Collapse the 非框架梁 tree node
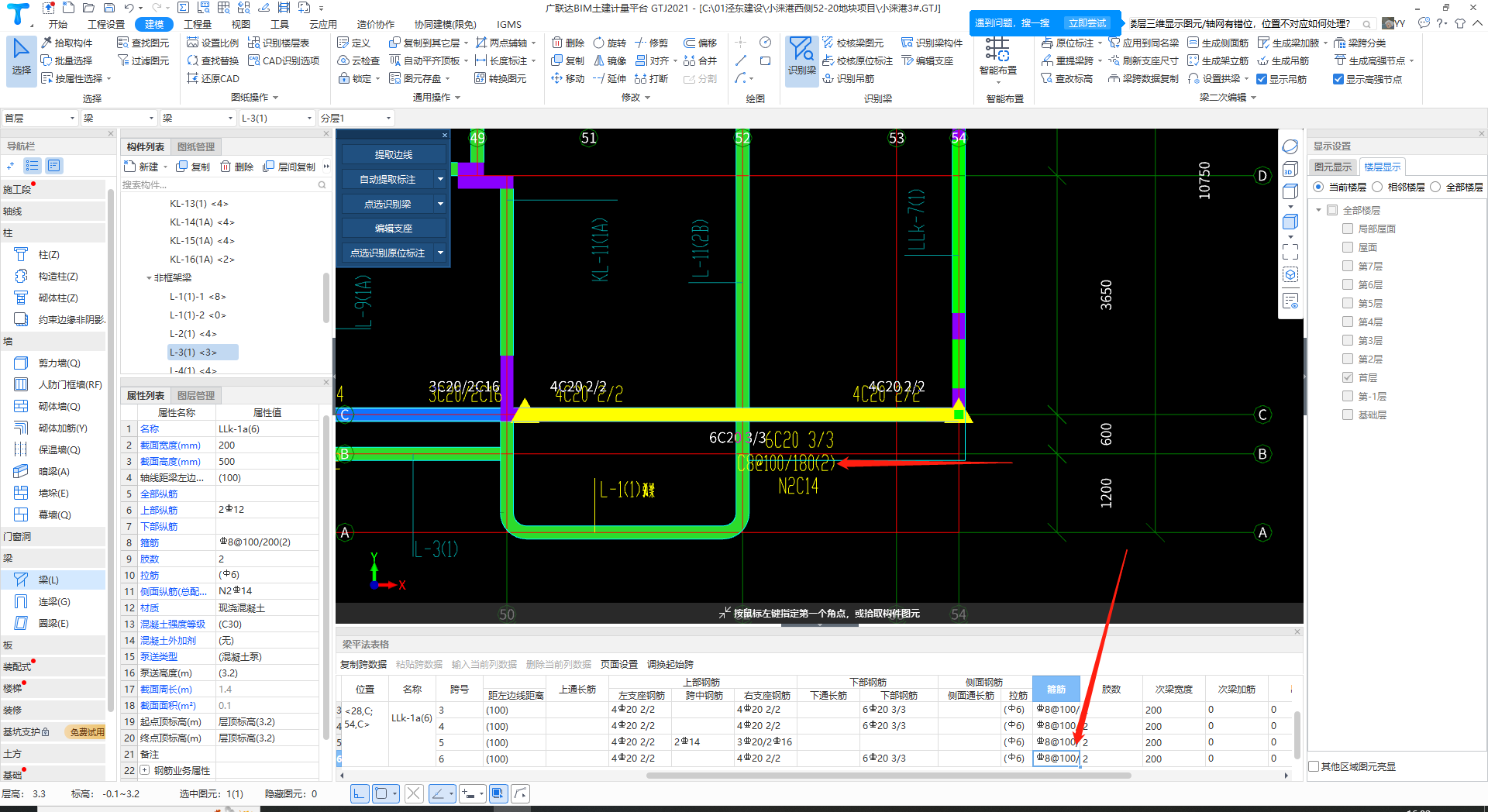The image size is (1488, 812). pos(149,277)
